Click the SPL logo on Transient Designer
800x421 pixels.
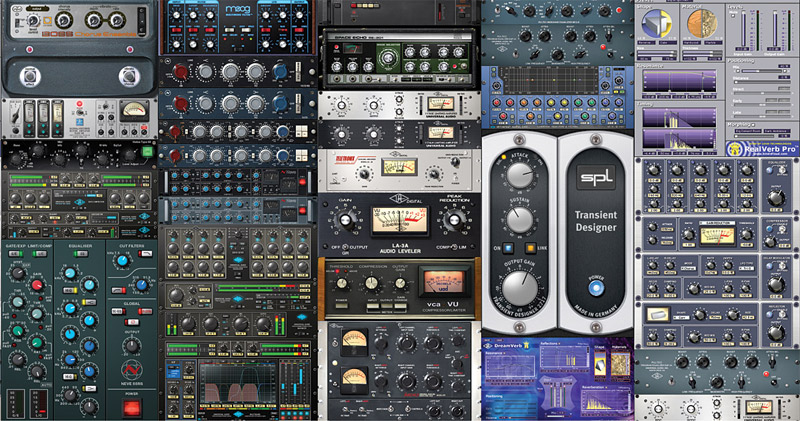tap(595, 178)
